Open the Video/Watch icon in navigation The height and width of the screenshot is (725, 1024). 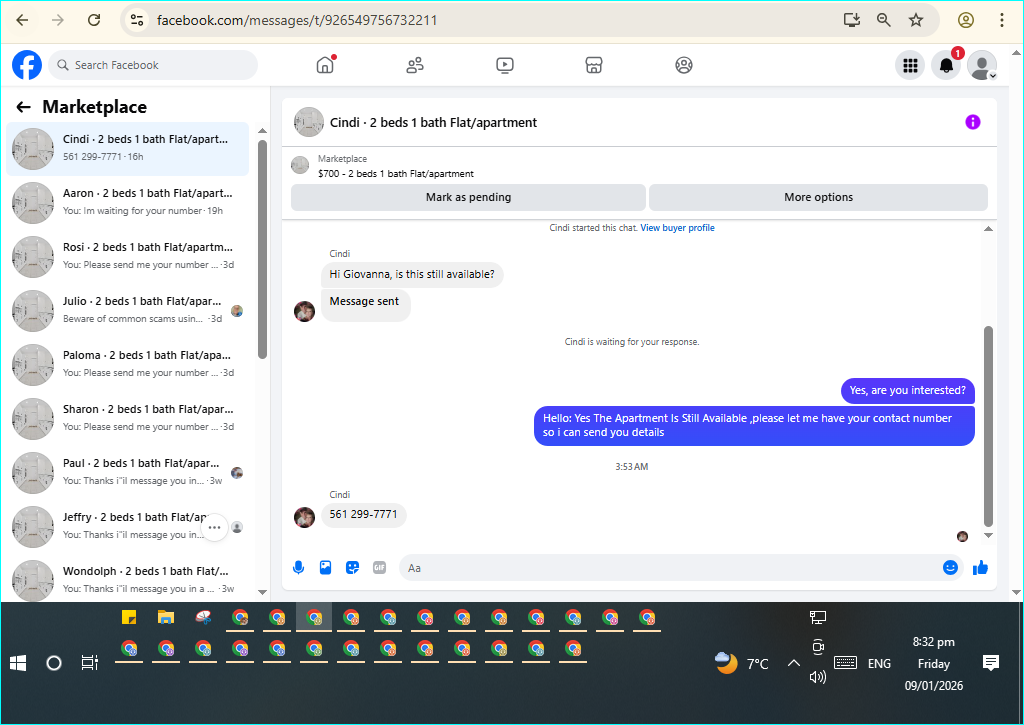click(x=505, y=65)
